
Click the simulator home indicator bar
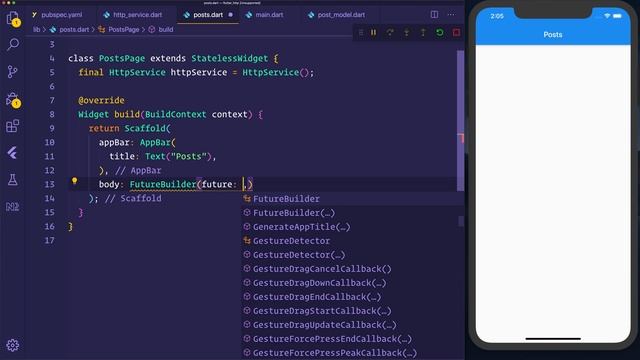click(553, 338)
